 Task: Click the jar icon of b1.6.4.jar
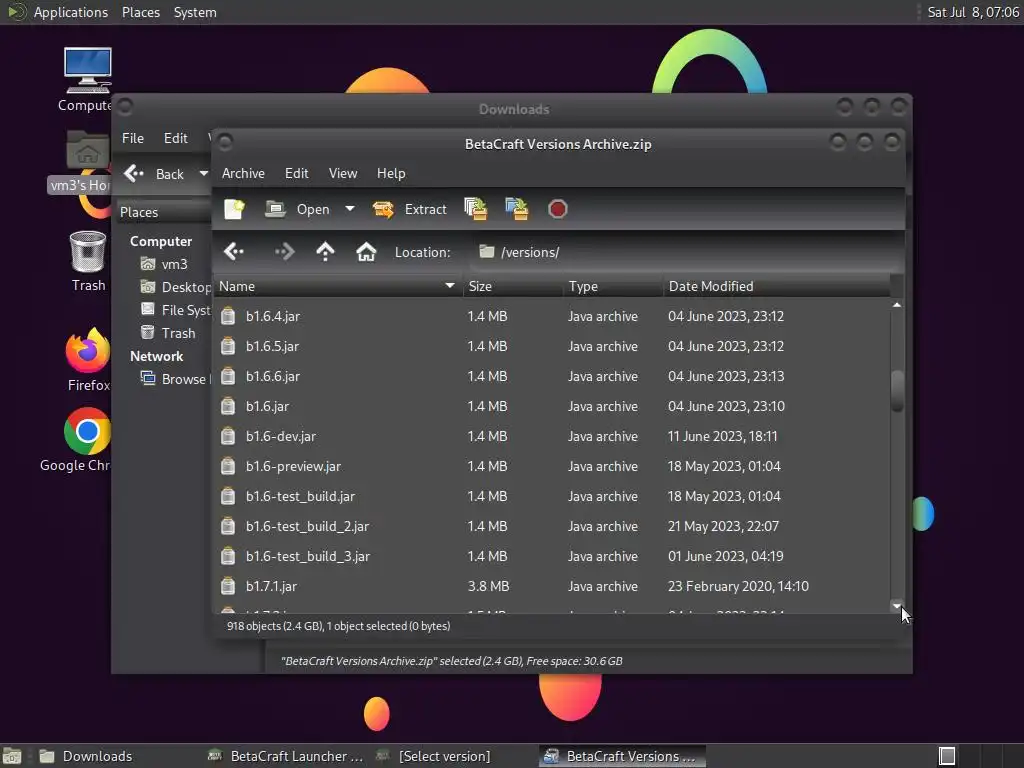[x=228, y=316]
